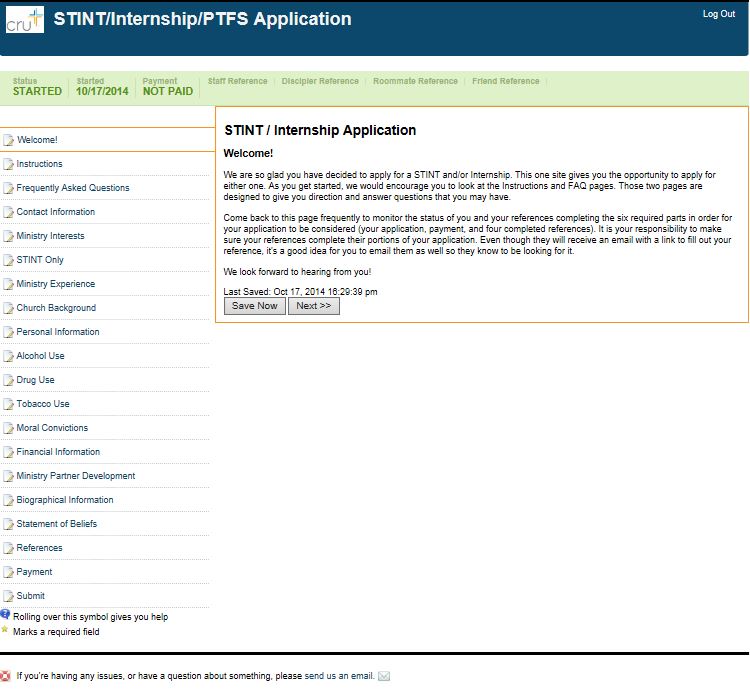
Task: Open Ministry Experience section
Action: coord(55,284)
